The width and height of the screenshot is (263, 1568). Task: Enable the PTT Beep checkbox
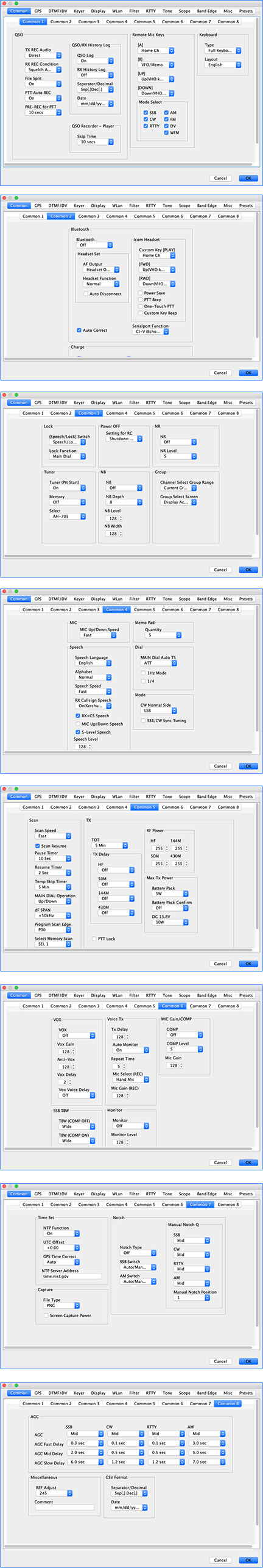tap(140, 299)
